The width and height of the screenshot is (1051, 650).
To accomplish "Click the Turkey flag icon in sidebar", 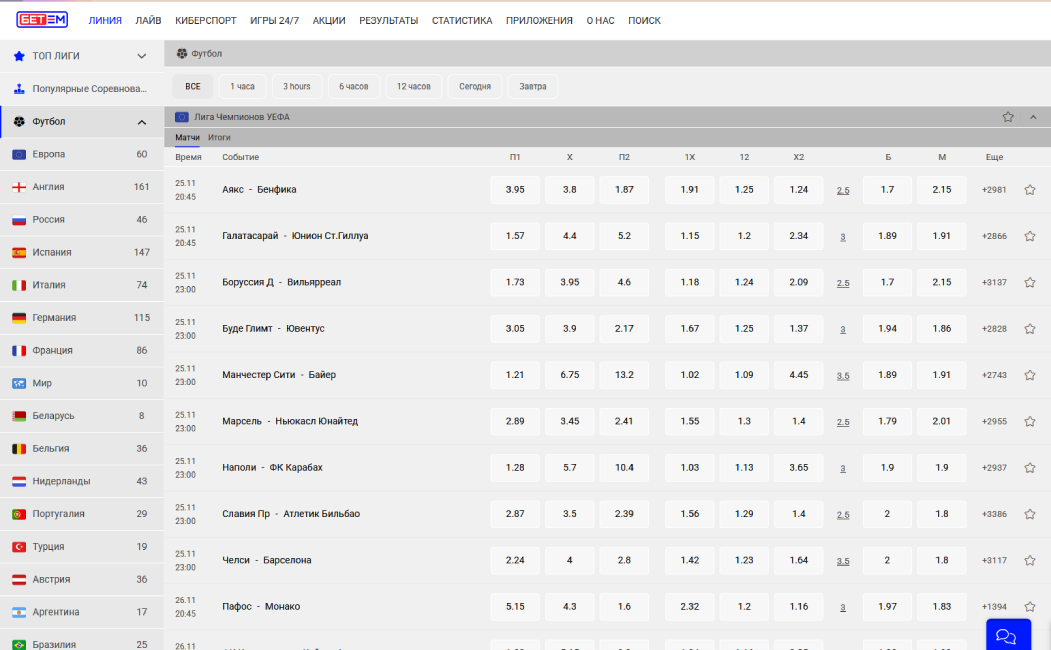I will (x=19, y=547).
